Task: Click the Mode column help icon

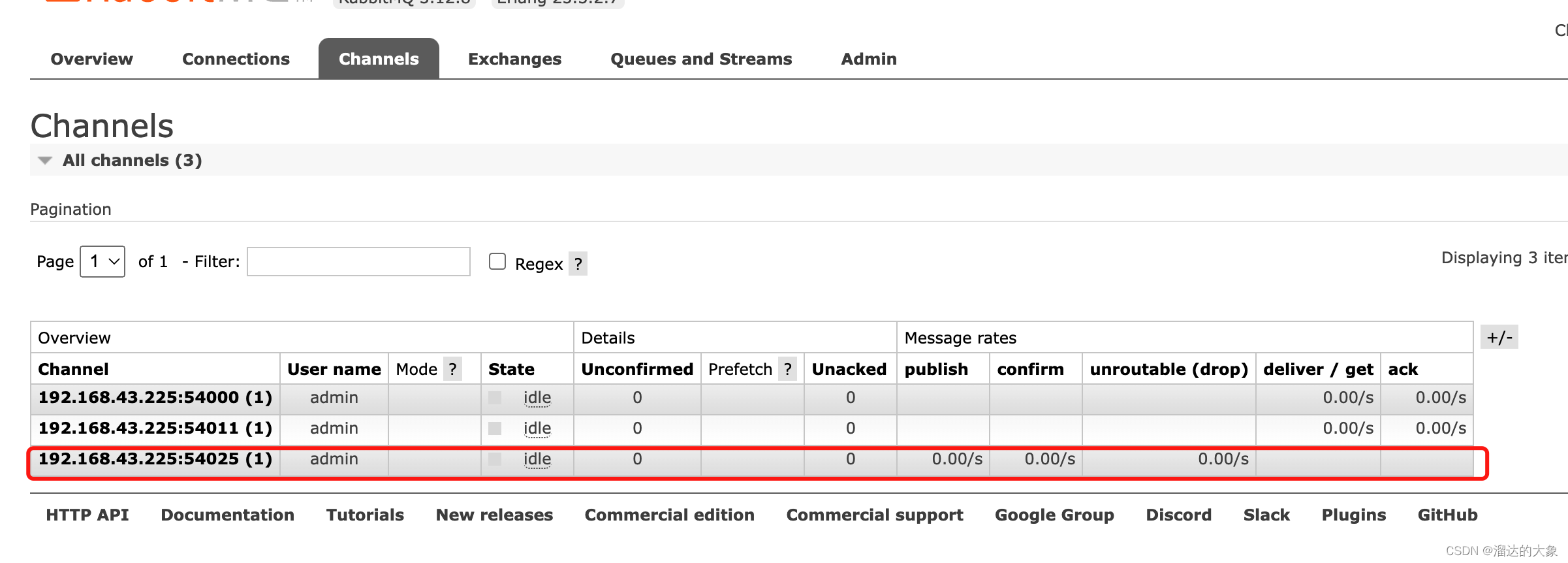Action: (x=452, y=369)
